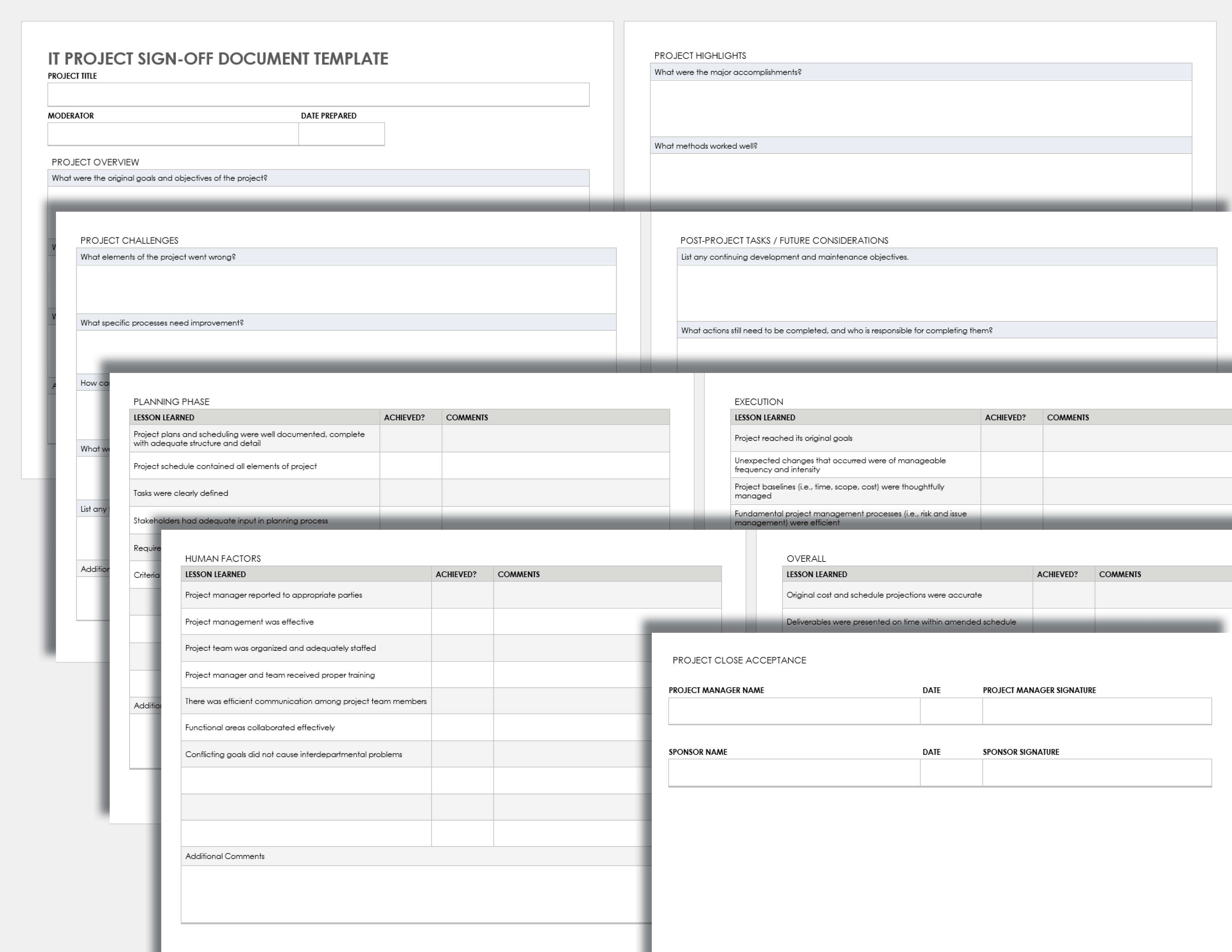Screen dimensions: 1232x952
Task: Select 'Project reached its original goals' row
Action: pos(981,438)
